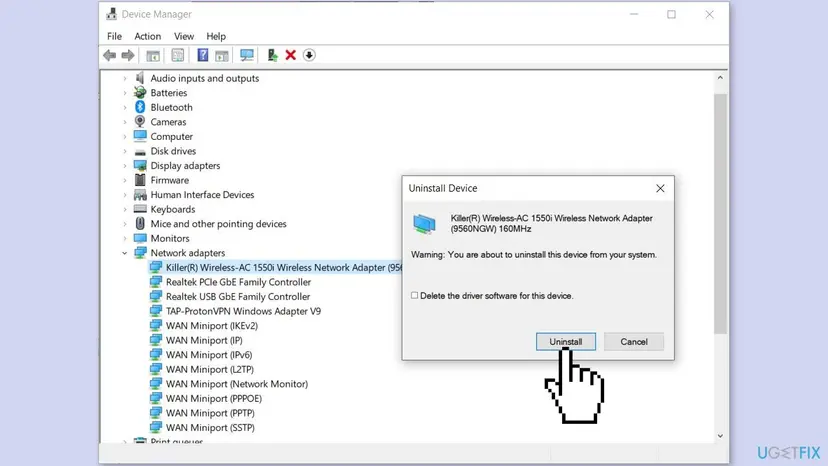The height and width of the screenshot is (466, 828).
Task: Click the Uninstall button in dialog
Action: point(566,342)
